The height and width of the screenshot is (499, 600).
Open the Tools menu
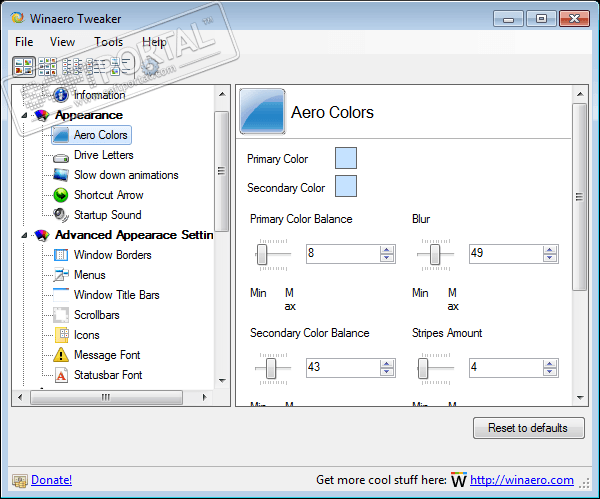click(x=109, y=42)
